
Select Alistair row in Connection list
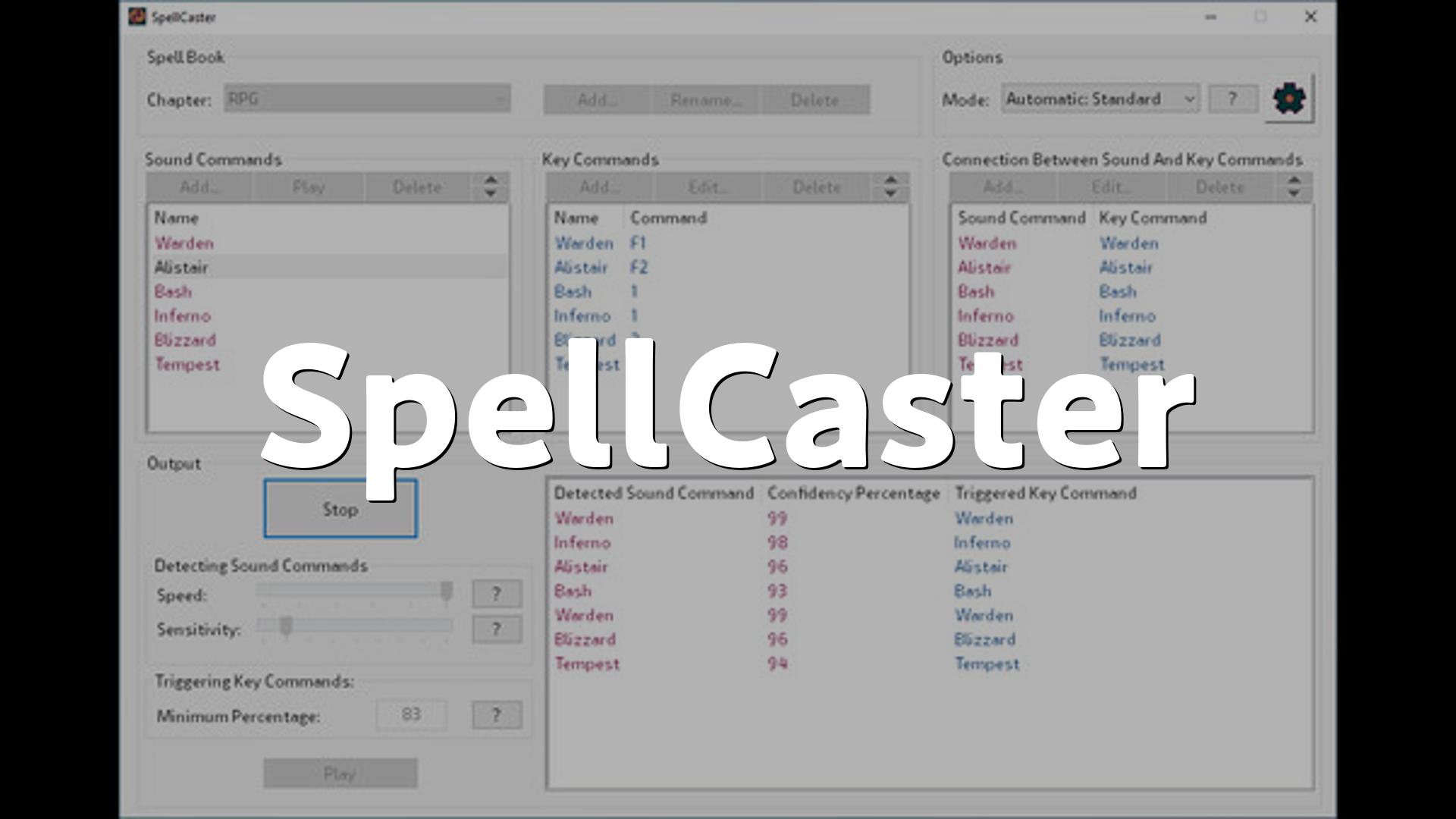1132,268
